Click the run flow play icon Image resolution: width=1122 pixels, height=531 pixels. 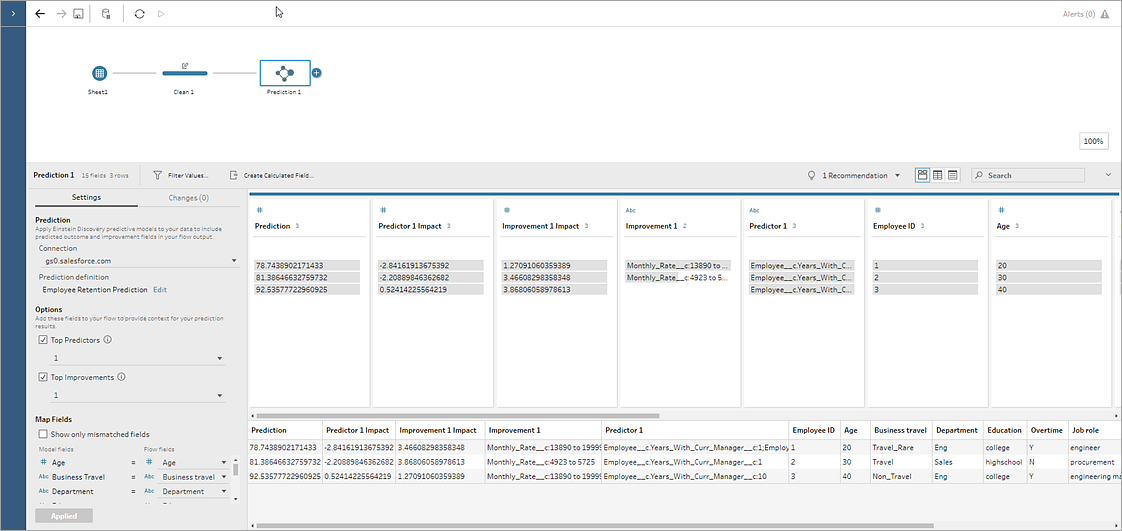pyautogui.click(x=161, y=14)
